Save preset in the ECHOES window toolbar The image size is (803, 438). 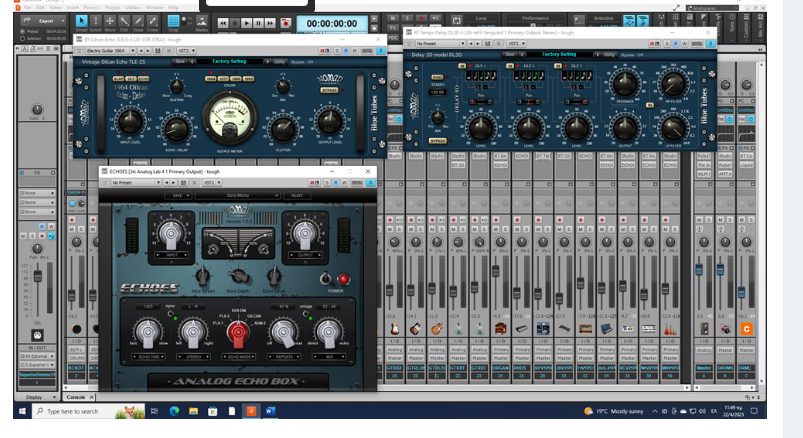[183, 182]
